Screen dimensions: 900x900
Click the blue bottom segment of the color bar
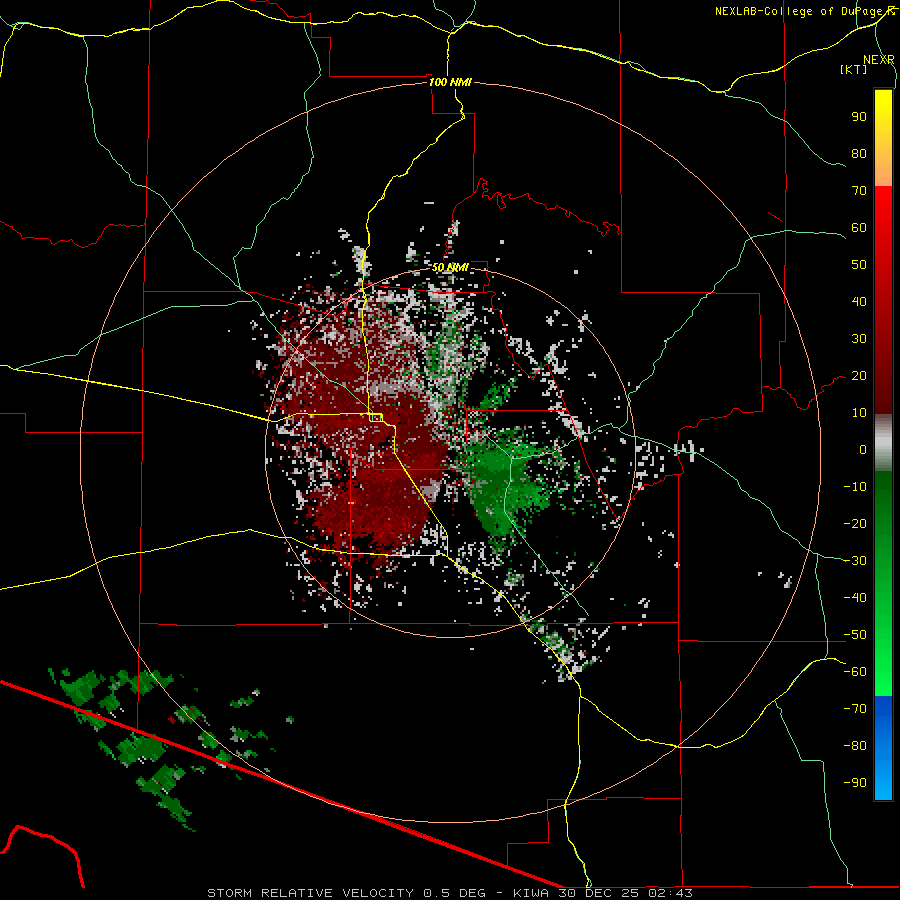click(883, 748)
